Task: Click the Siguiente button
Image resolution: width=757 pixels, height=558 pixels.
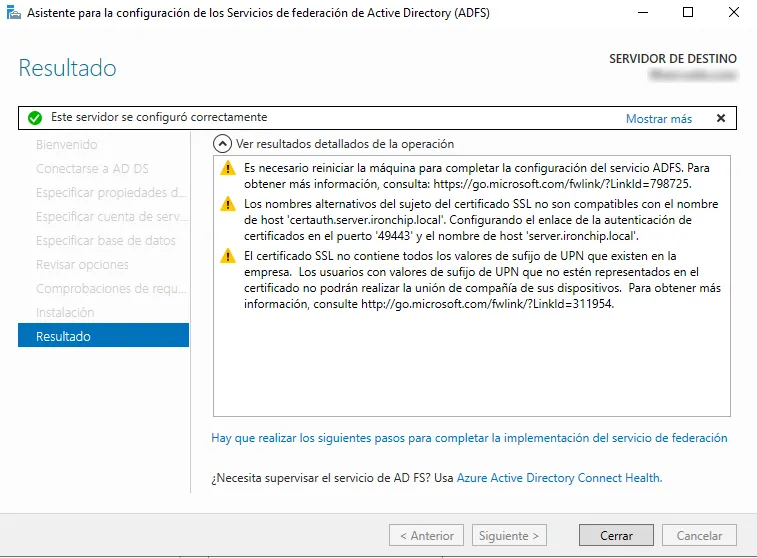Action: pyautogui.click(x=509, y=535)
